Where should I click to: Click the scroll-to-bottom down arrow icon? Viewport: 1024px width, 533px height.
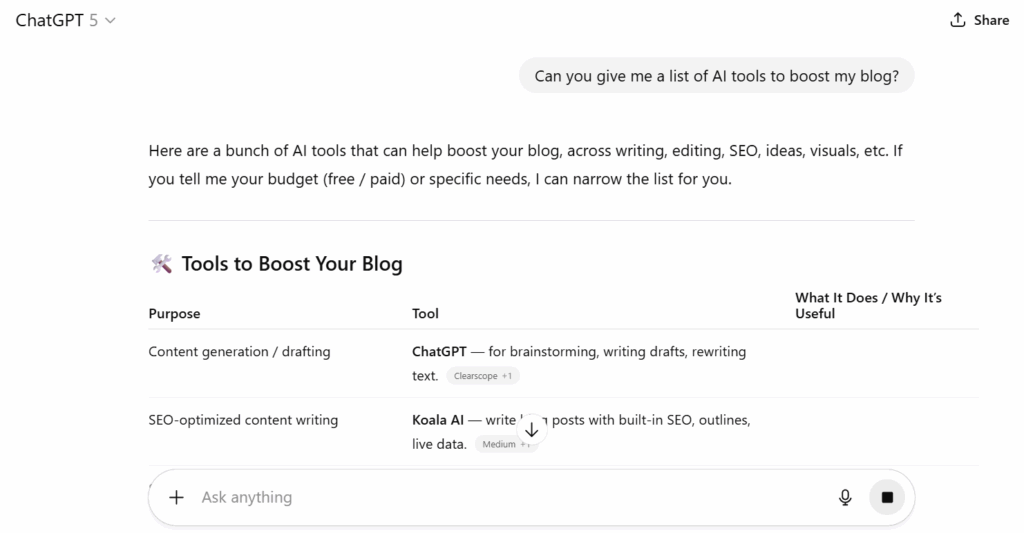pyautogui.click(x=531, y=429)
